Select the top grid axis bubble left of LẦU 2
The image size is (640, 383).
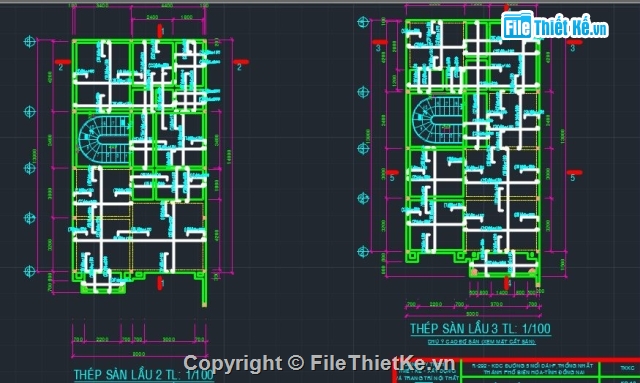(29, 41)
